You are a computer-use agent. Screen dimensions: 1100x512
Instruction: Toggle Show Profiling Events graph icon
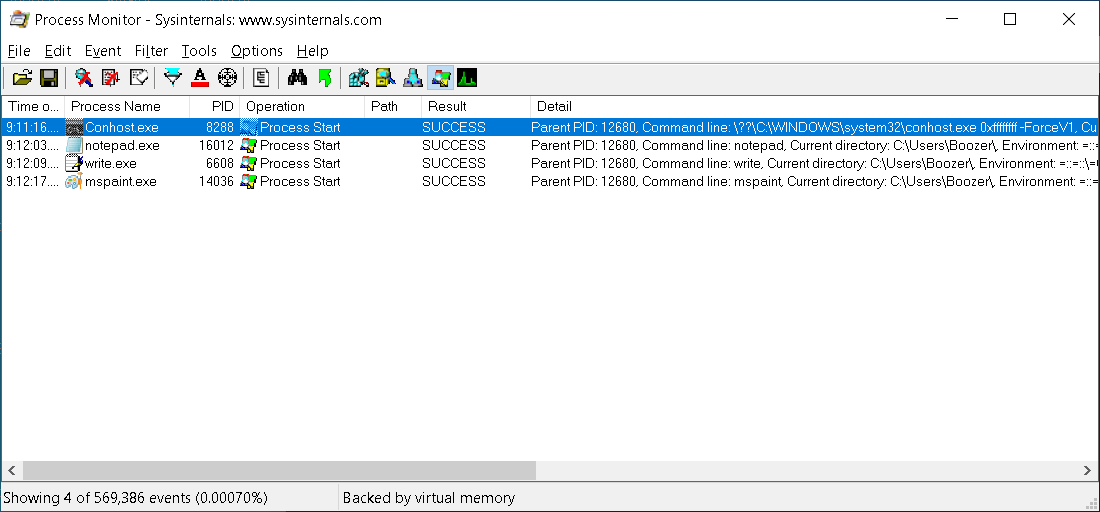click(467, 78)
